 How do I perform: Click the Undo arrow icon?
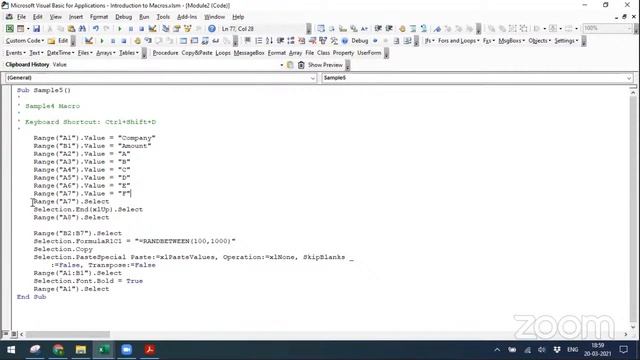pos(96,29)
